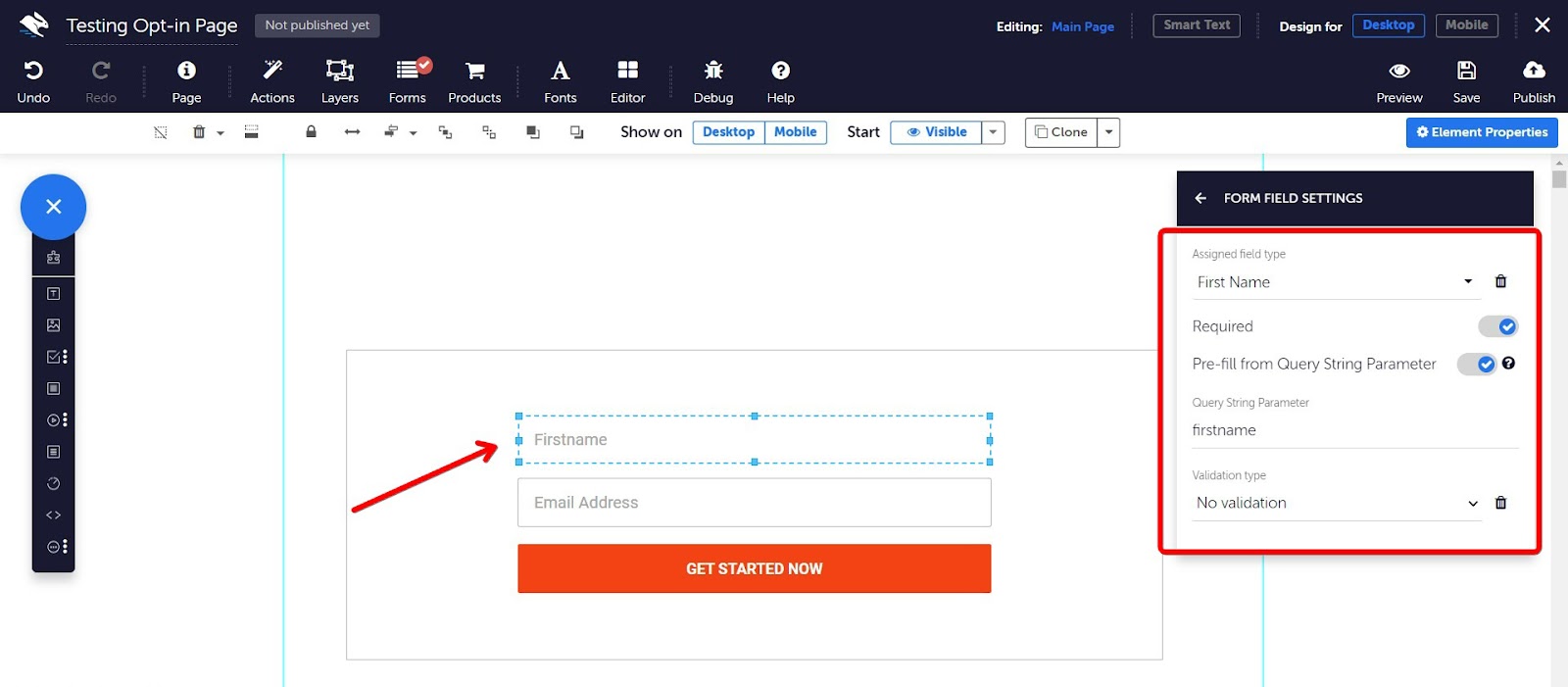
Task: Click the Query String Parameter input
Action: click(1355, 430)
